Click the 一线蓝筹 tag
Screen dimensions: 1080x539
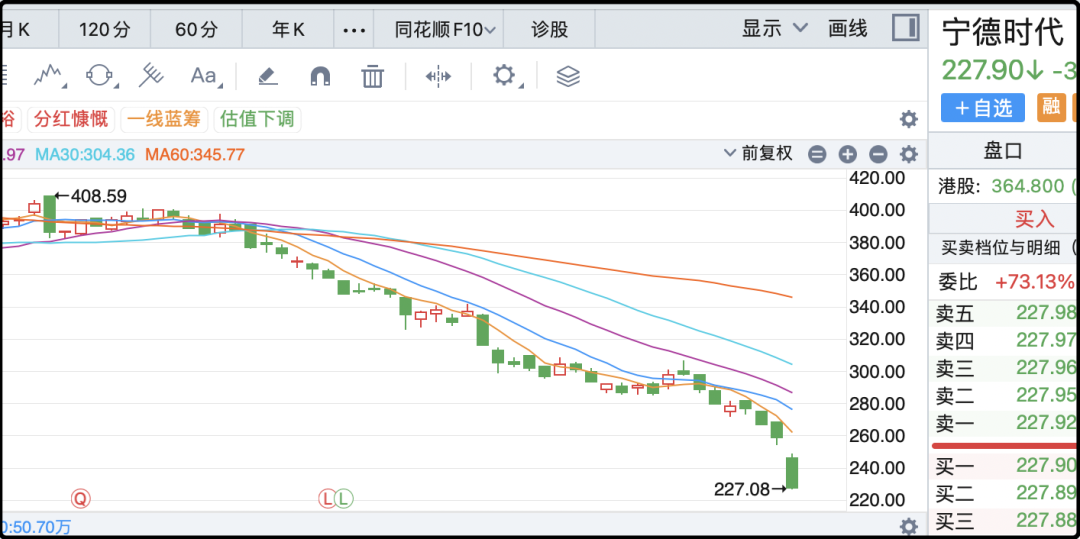click(165, 119)
